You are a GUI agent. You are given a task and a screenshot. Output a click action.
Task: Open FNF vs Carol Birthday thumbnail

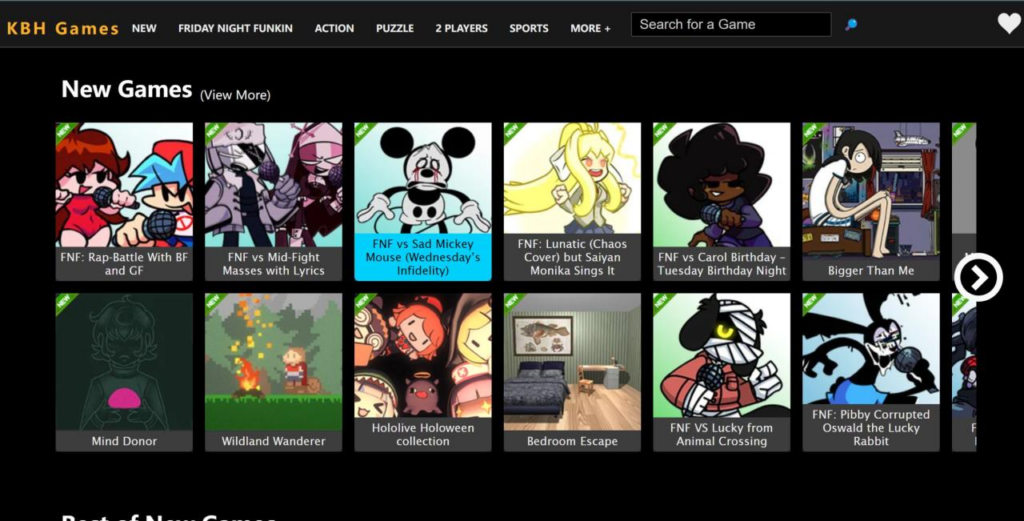(722, 185)
